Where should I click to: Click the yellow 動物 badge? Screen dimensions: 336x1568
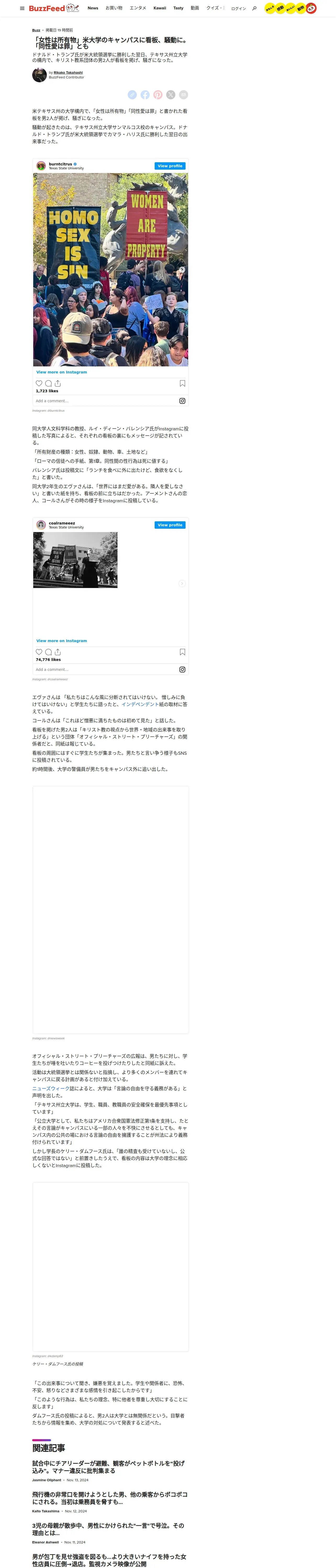click(301, 9)
